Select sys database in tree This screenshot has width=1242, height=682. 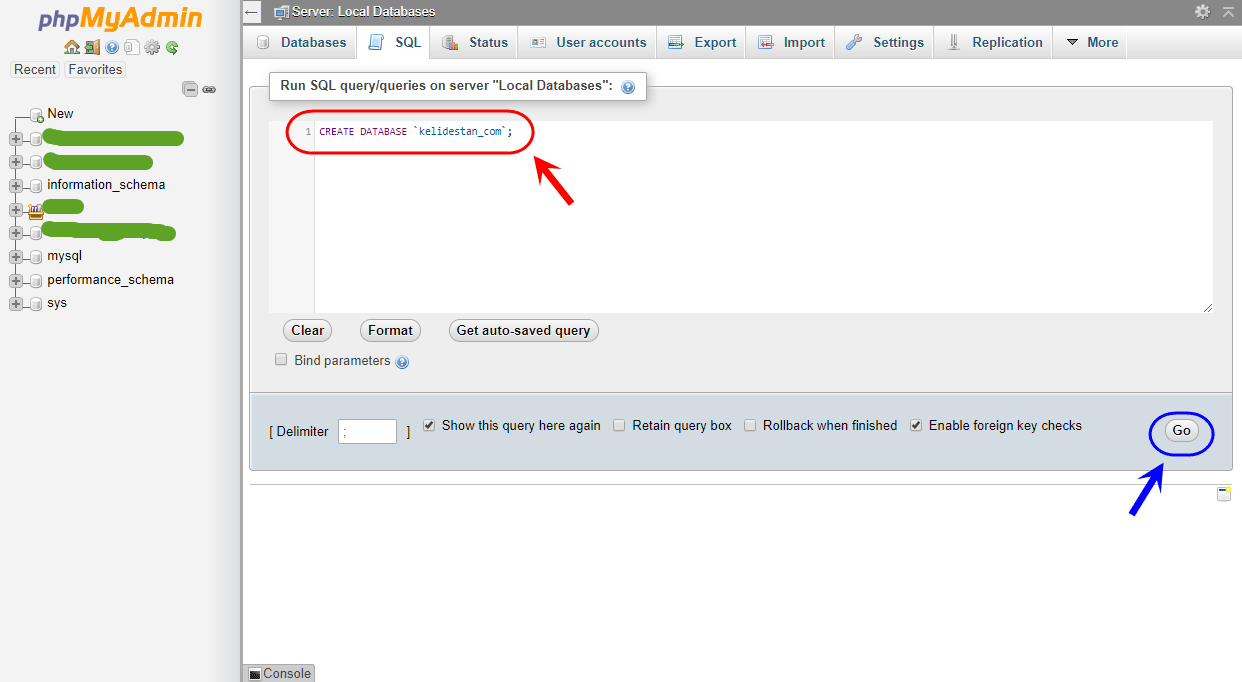[x=57, y=303]
